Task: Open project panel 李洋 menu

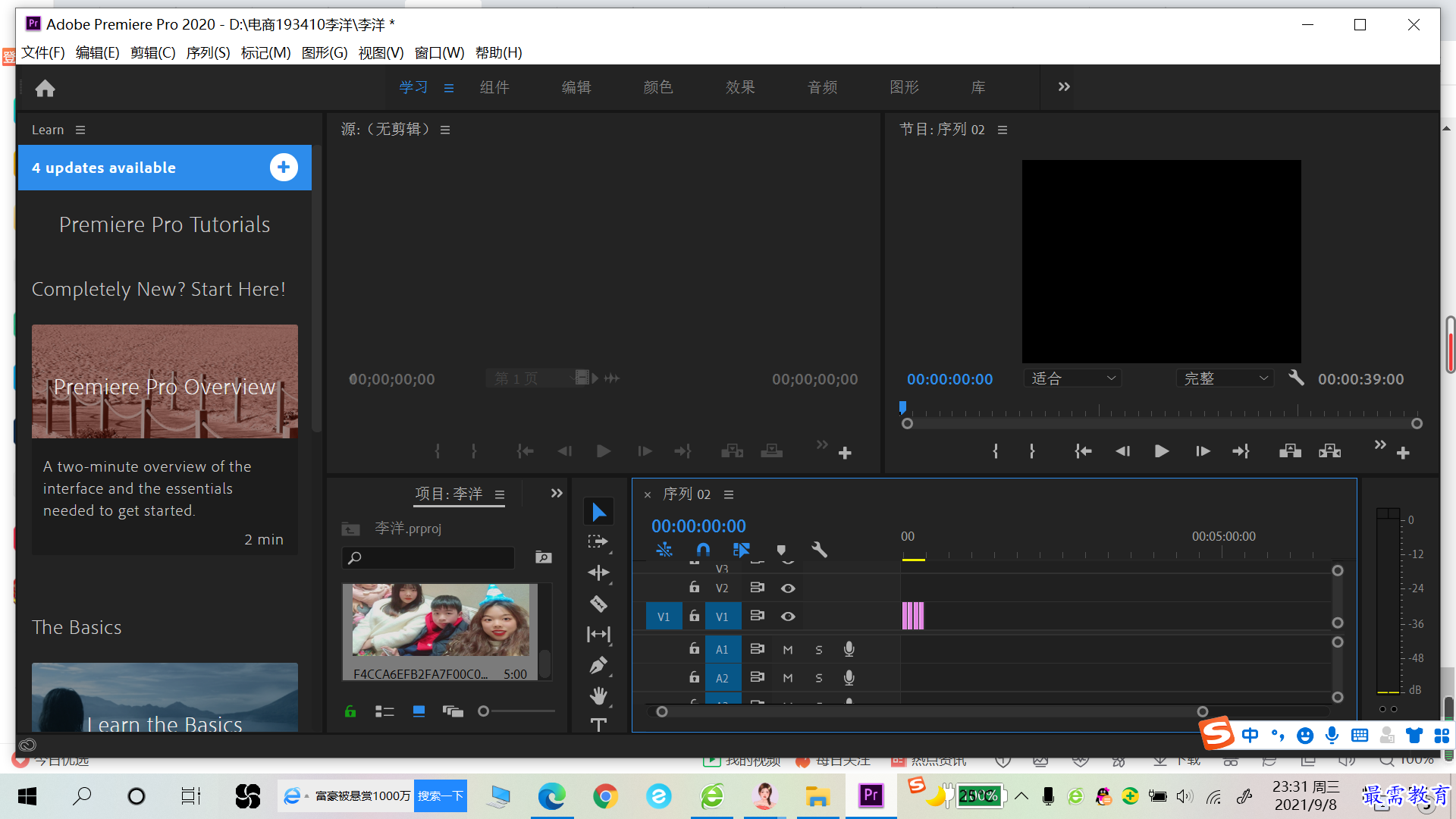Action: (x=500, y=494)
